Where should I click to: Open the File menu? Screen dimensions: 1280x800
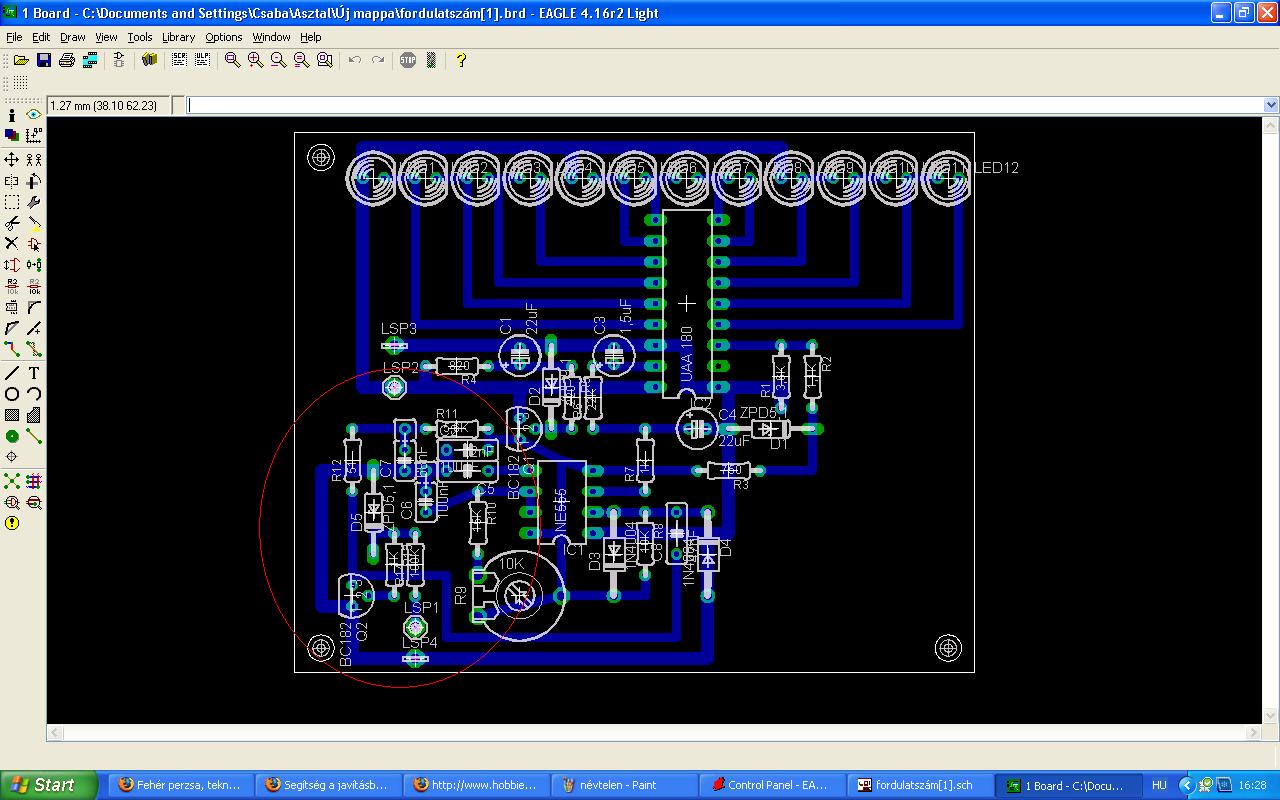coord(14,37)
